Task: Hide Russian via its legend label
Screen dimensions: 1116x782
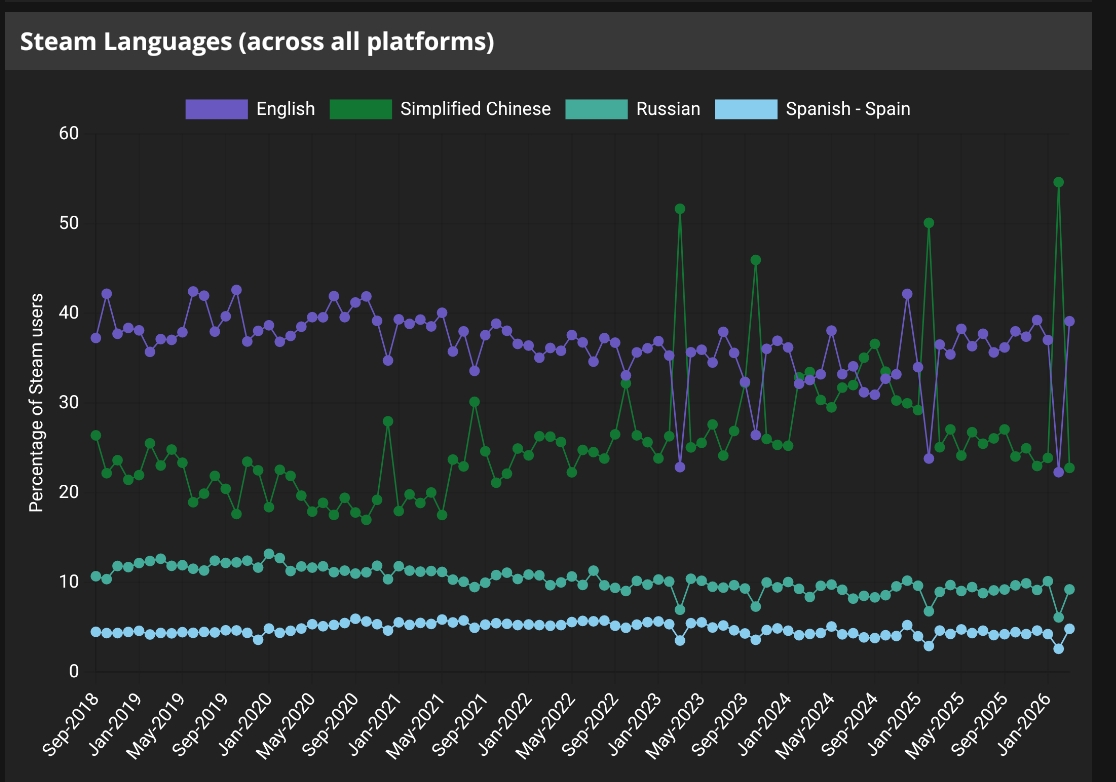Action: coord(668,109)
